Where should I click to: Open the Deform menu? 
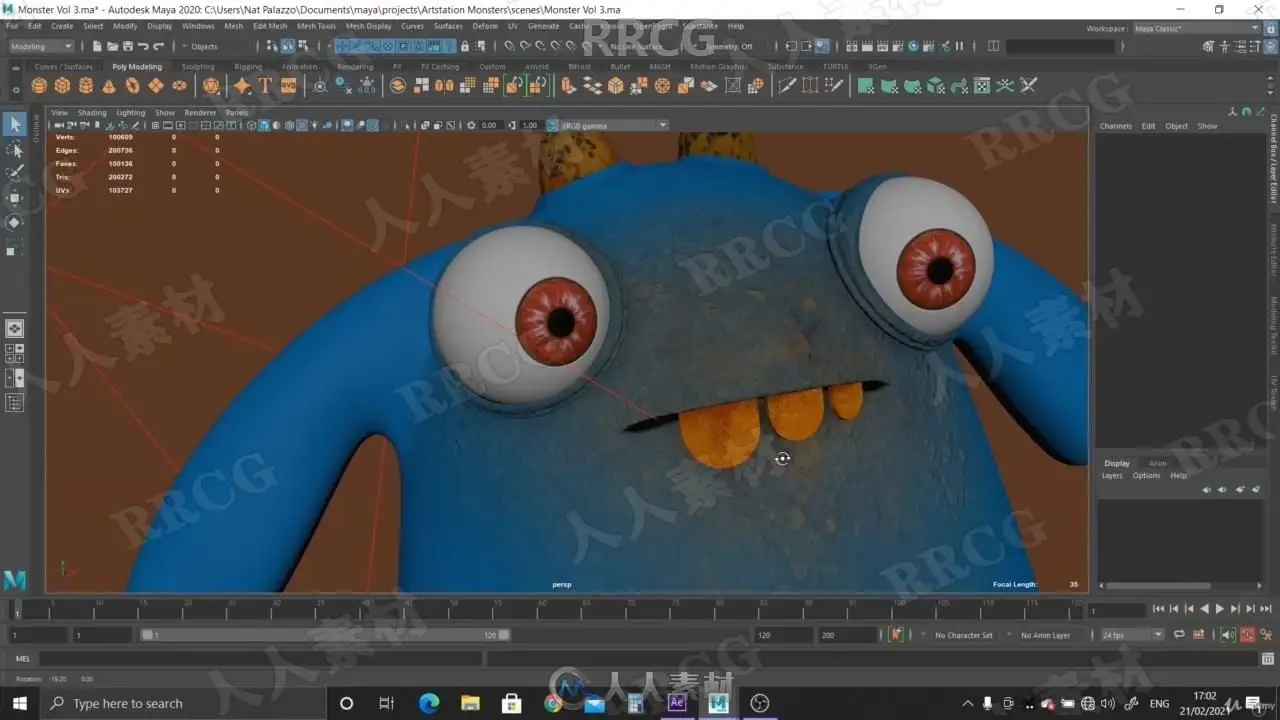click(485, 26)
